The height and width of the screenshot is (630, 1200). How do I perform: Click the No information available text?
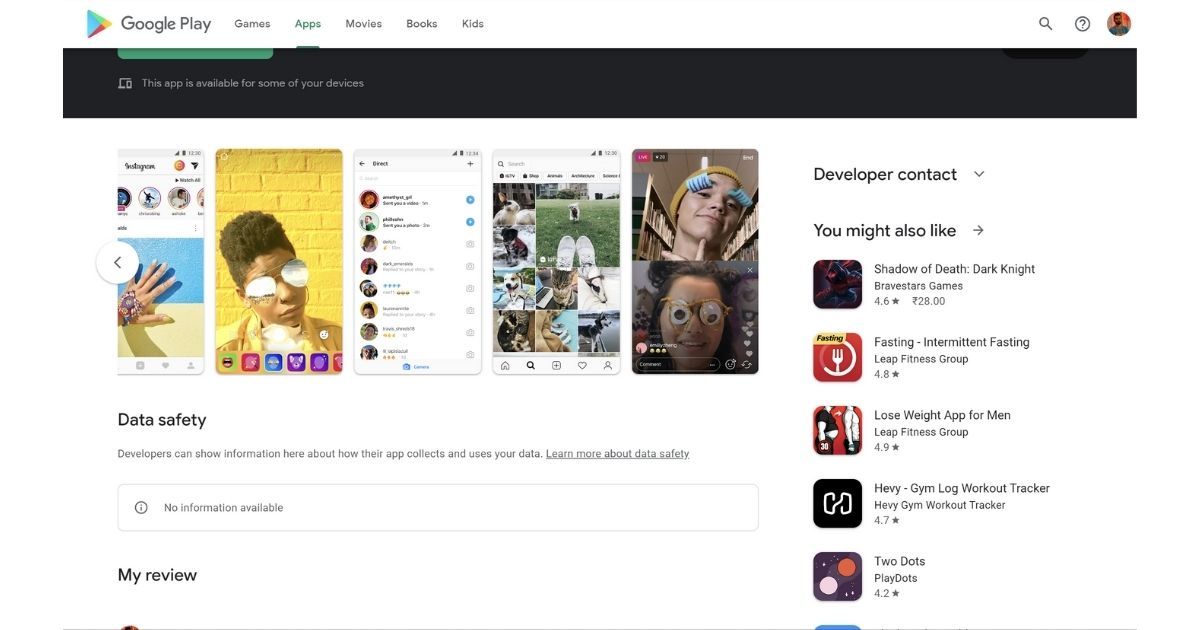coord(224,508)
